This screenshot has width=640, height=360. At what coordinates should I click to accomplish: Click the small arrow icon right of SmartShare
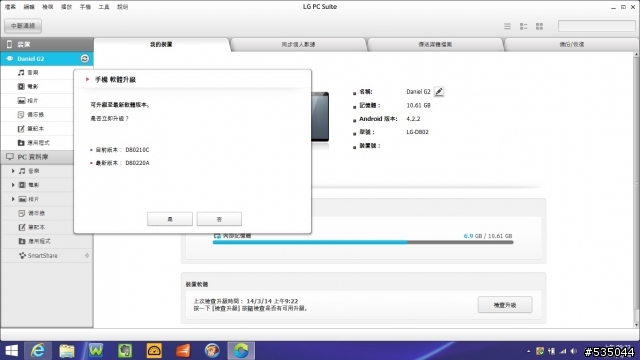87,256
